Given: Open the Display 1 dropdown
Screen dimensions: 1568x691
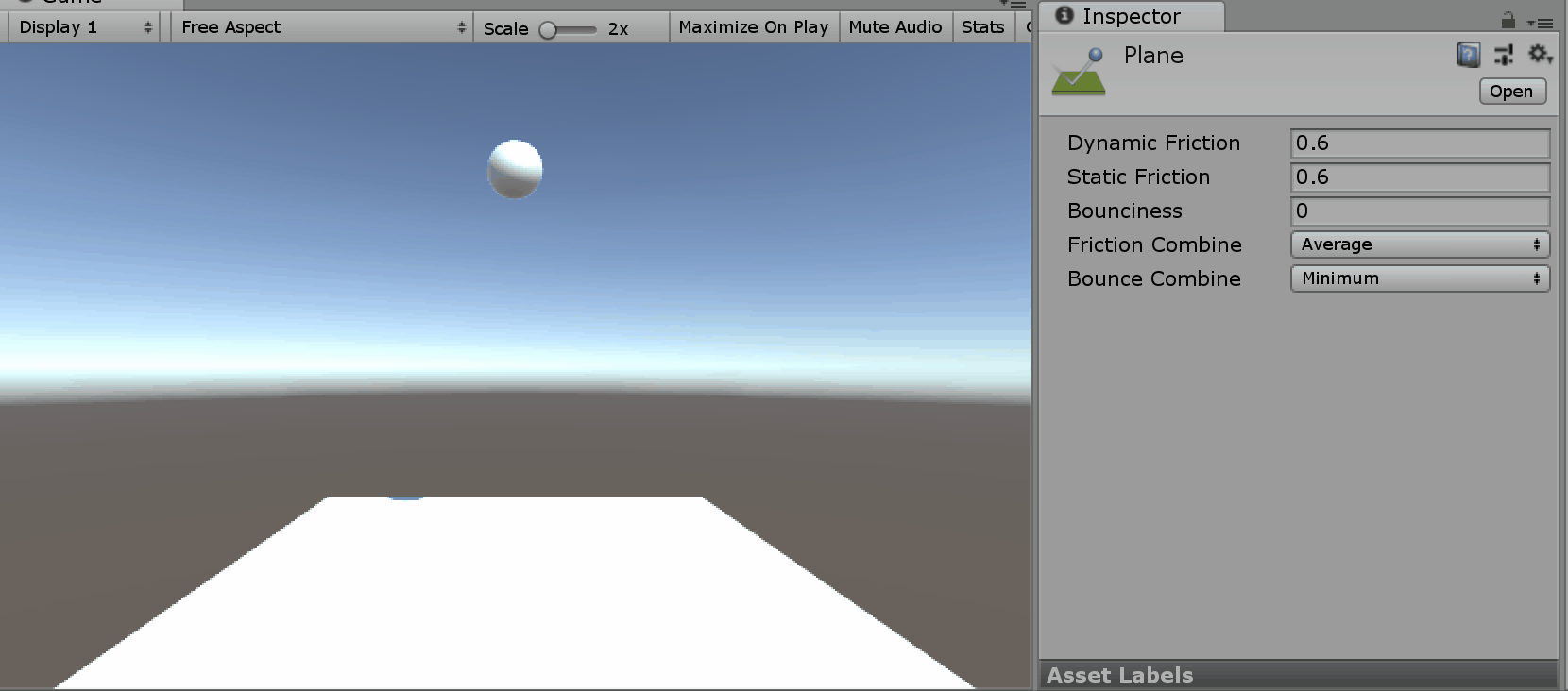Looking at the screenshot, I should (84, 27).
